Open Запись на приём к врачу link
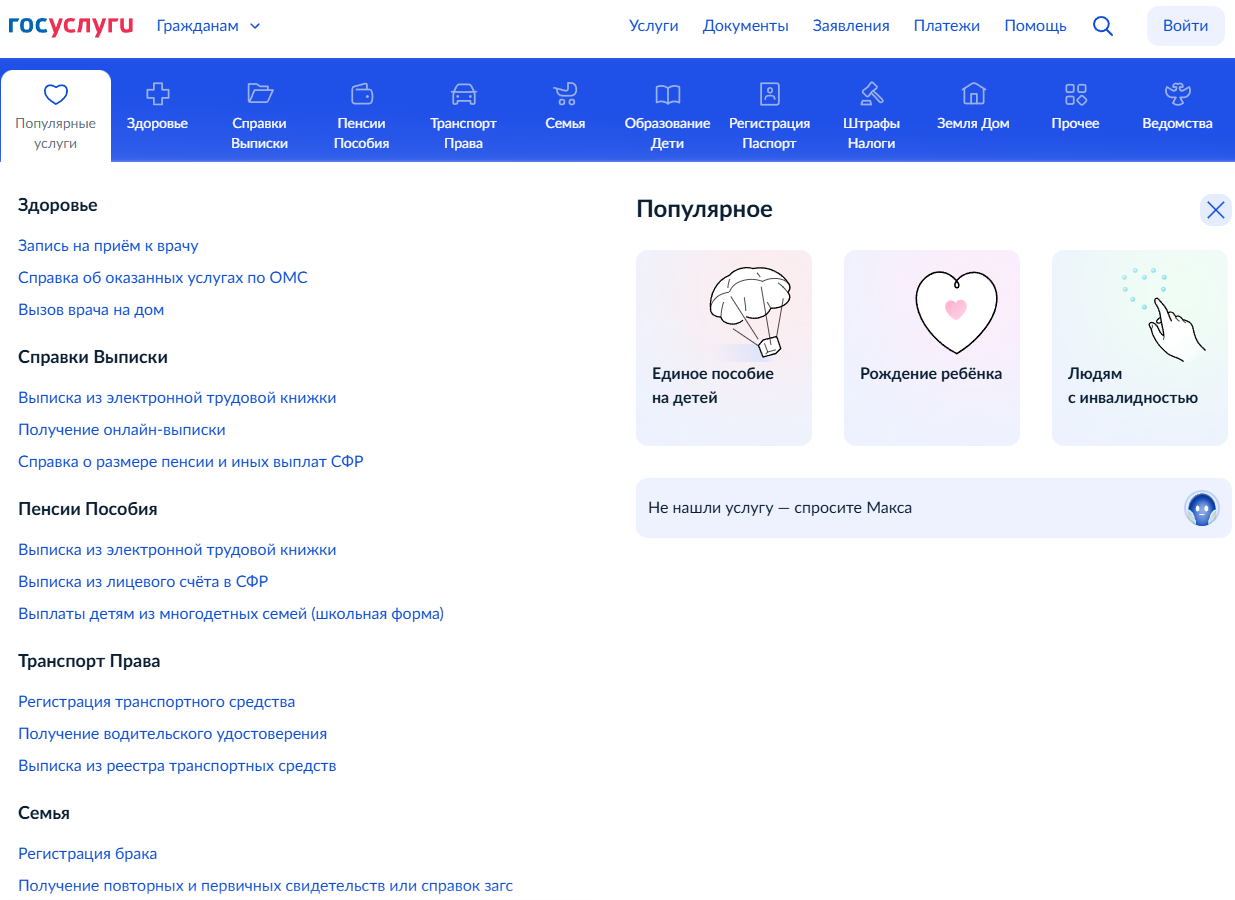The height and width of the screenshot is (900, 1235). (x=108, y=246)
